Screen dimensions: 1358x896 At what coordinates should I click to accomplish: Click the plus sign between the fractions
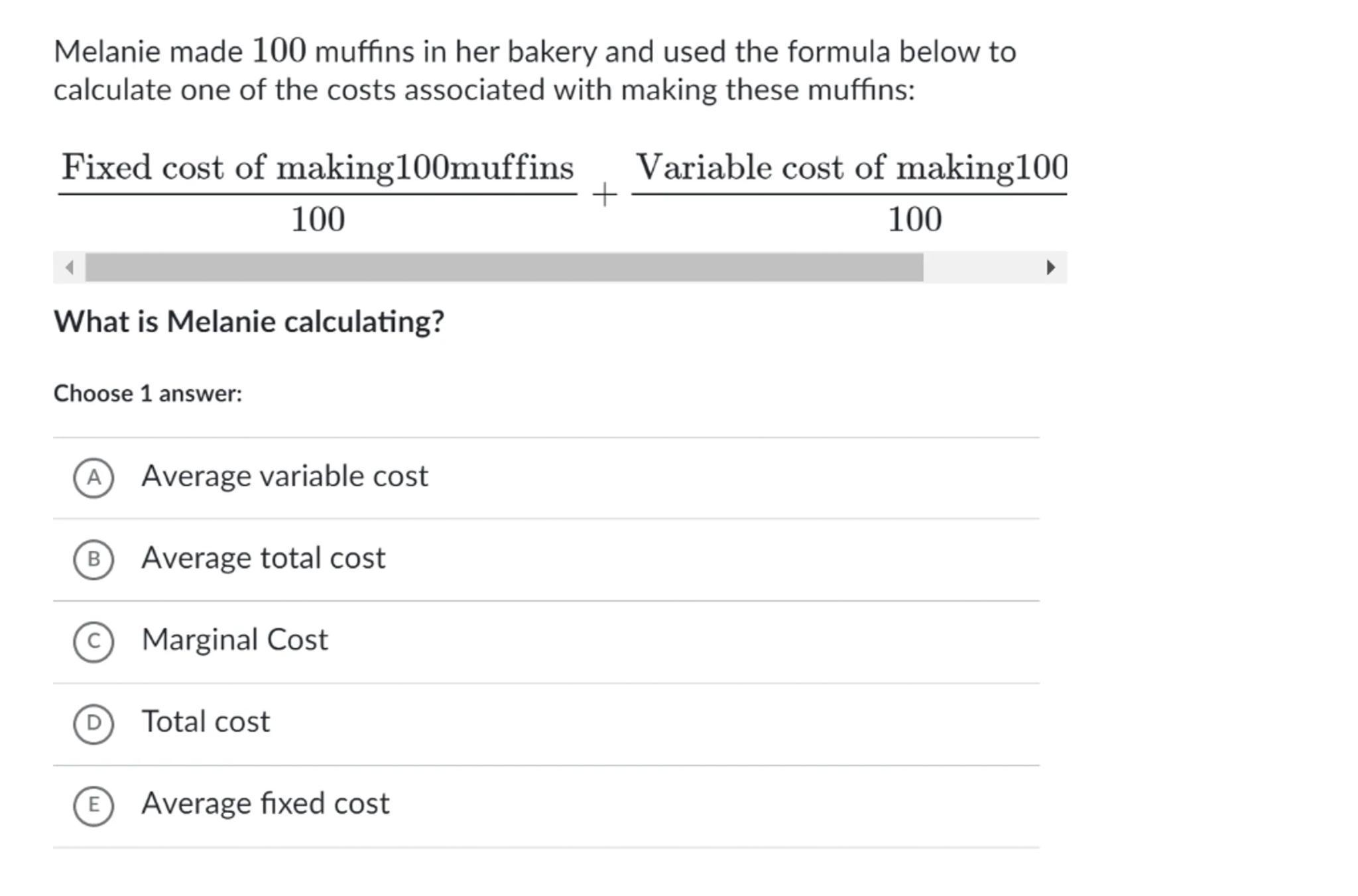604,195
